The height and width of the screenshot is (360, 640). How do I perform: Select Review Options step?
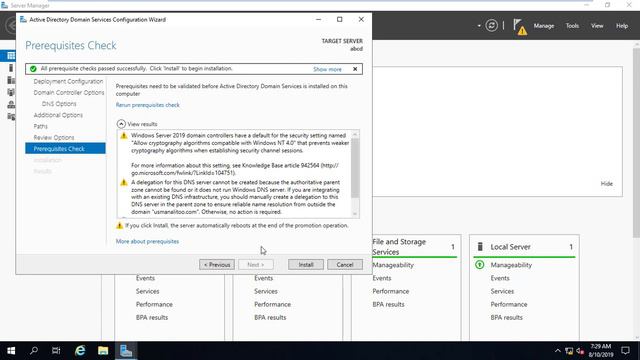(x=54, y=138)
